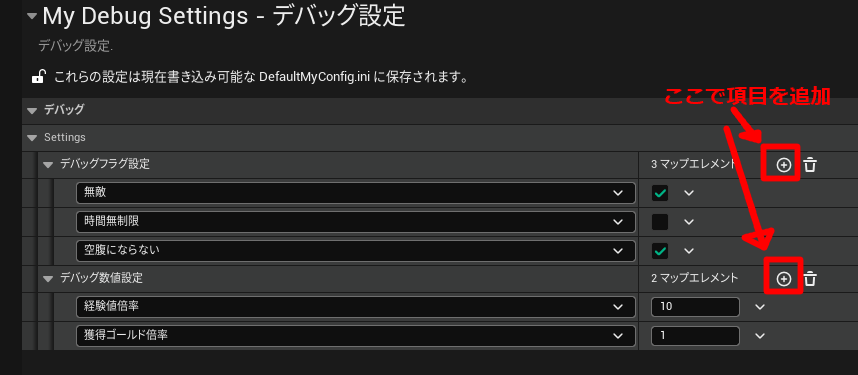Add element to デバッグ数値設定 map

click(x=784, y=279)
